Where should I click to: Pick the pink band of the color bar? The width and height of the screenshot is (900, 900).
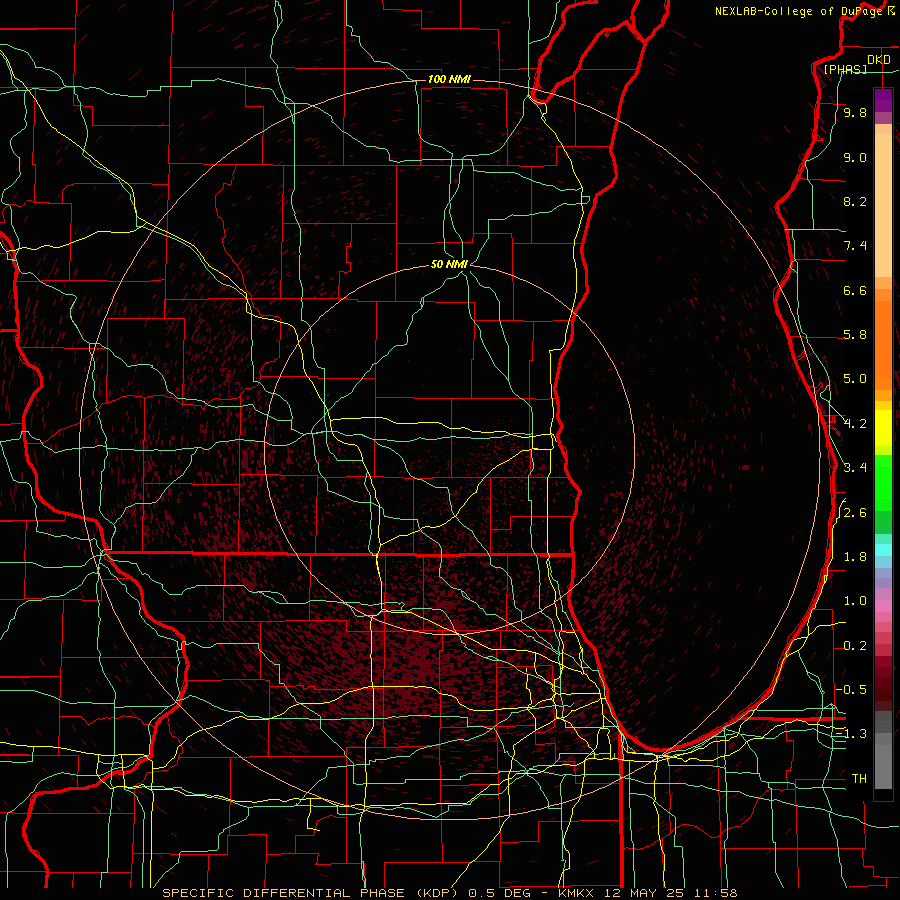(x=883, y=606)
